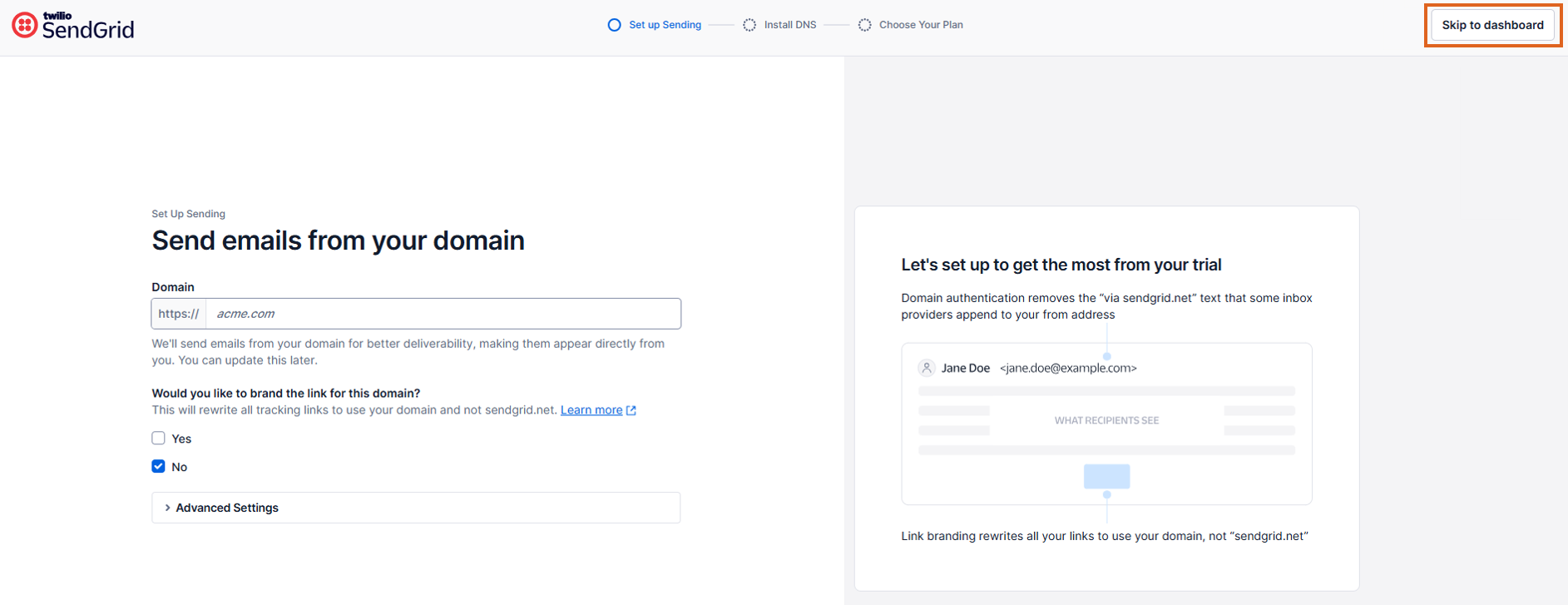This screenshot has height=605, width=1568.
Task: Check the Yes link branding checkbox
Action: click(x=158, y=439)
